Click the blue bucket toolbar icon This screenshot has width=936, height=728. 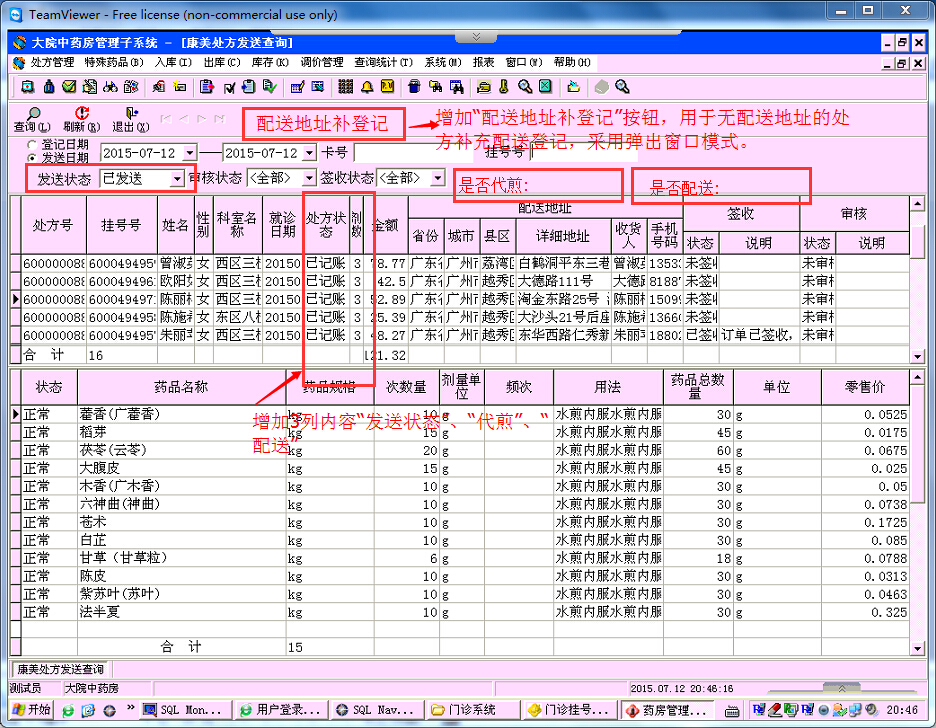tap(414, 87)
